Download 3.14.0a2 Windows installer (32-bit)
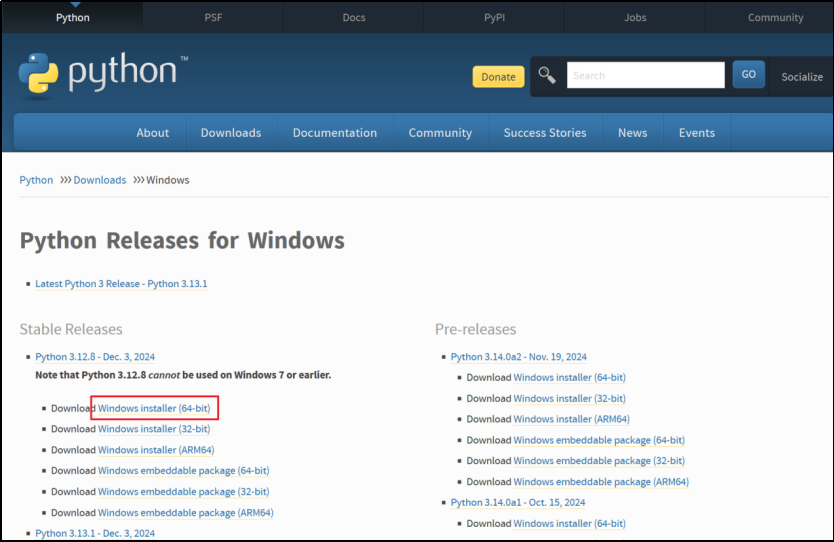The width and height of the screenshot is (834, 542). point(570,398)
